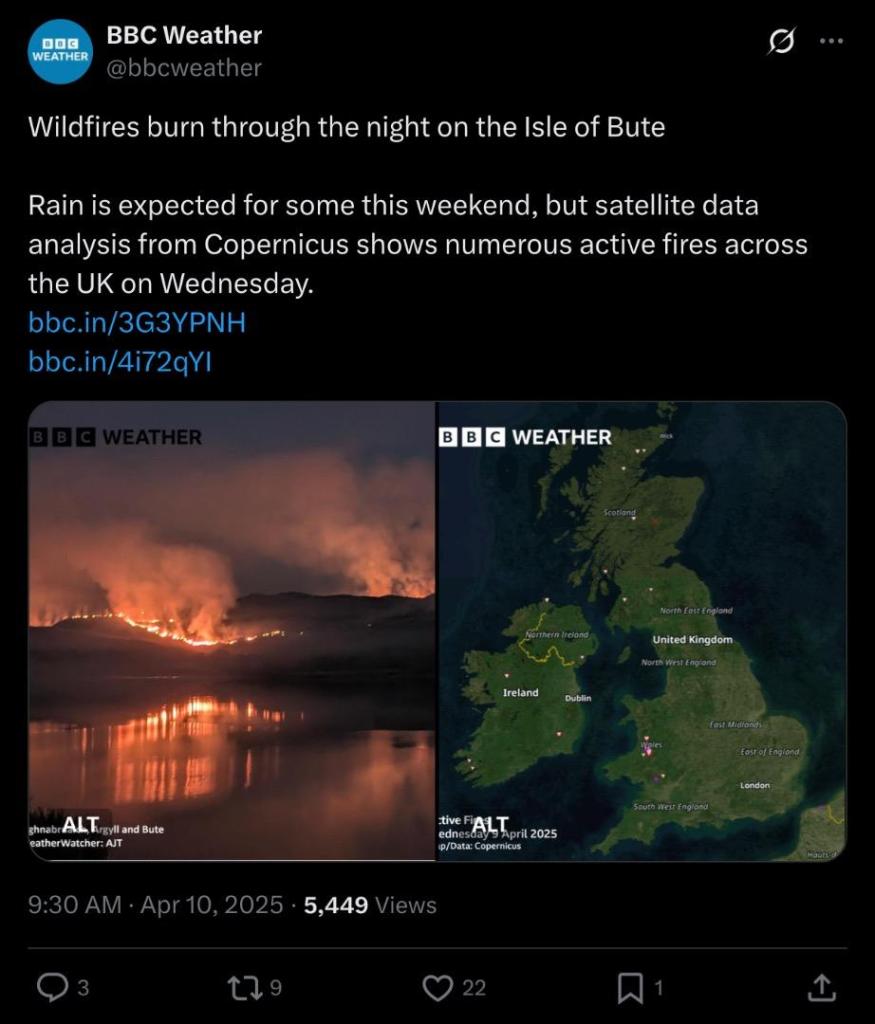Viewport: 875px width, 1024px height.
Task: Visit the @bbcweather handle
Action: click(x=184, y=68)
